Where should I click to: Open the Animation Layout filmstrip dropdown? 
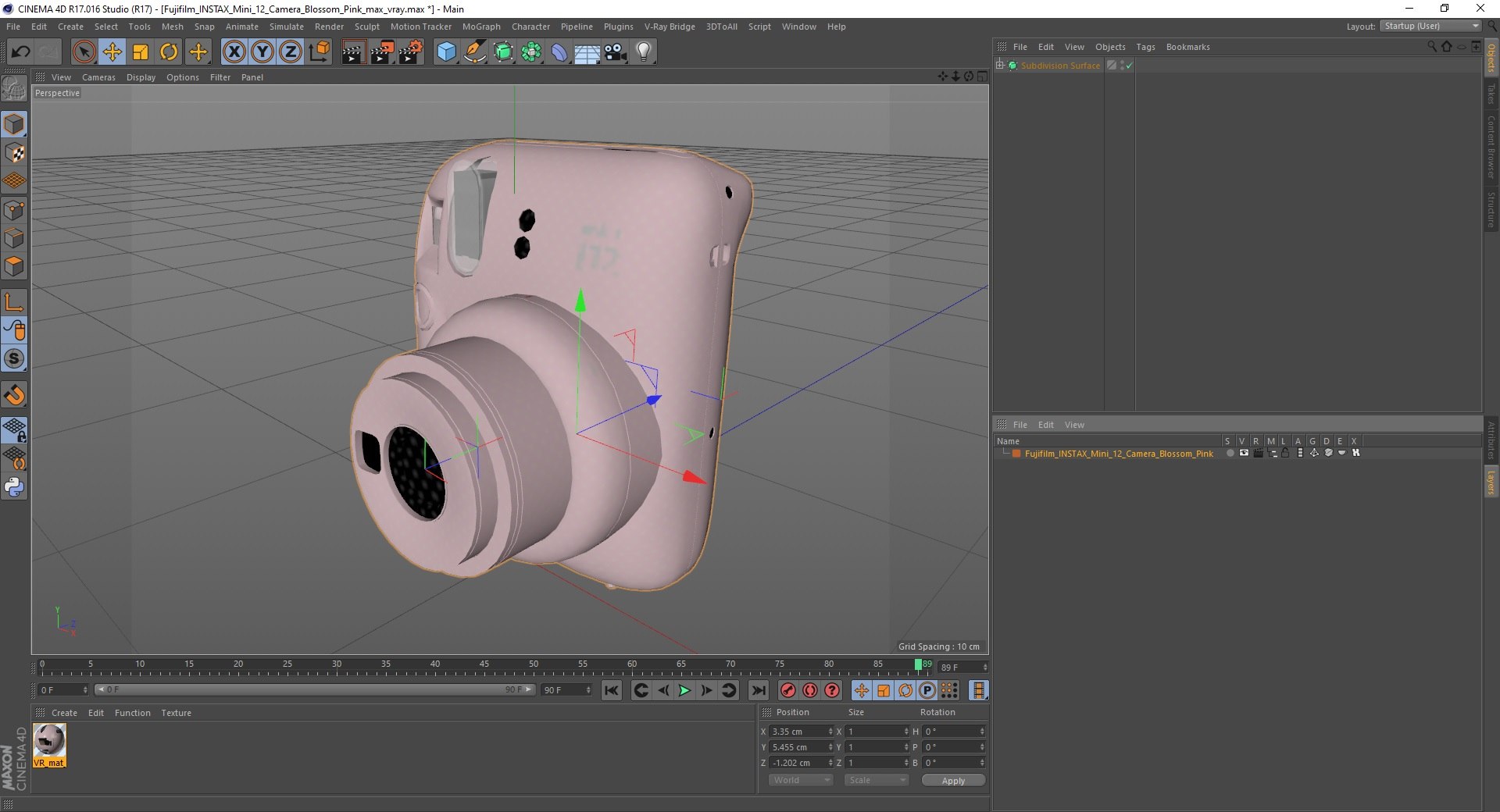coord(978,690)
